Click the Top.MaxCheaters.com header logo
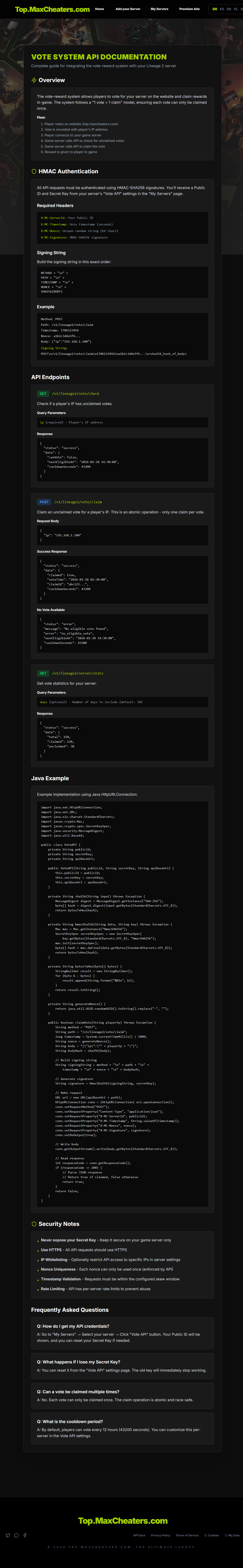The width and height of the screenshot is (243, 1568). 52,9
